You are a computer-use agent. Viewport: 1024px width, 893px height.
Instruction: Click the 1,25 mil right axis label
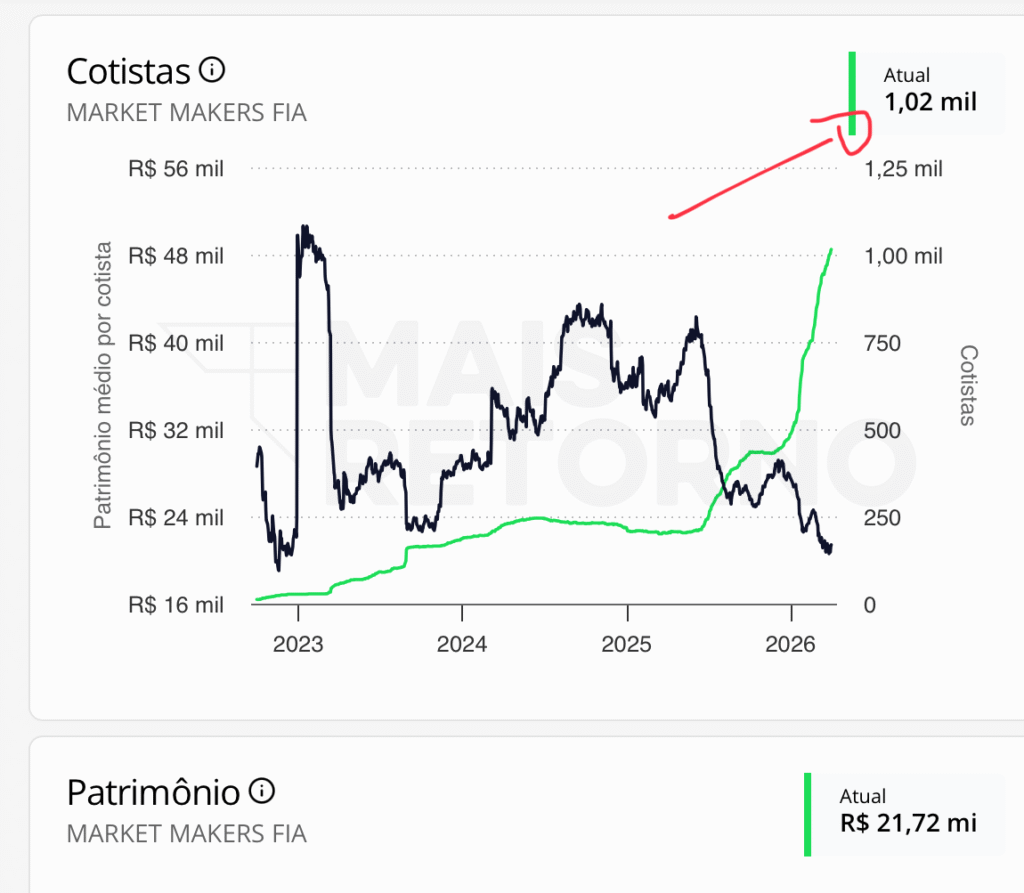[903, 169]
